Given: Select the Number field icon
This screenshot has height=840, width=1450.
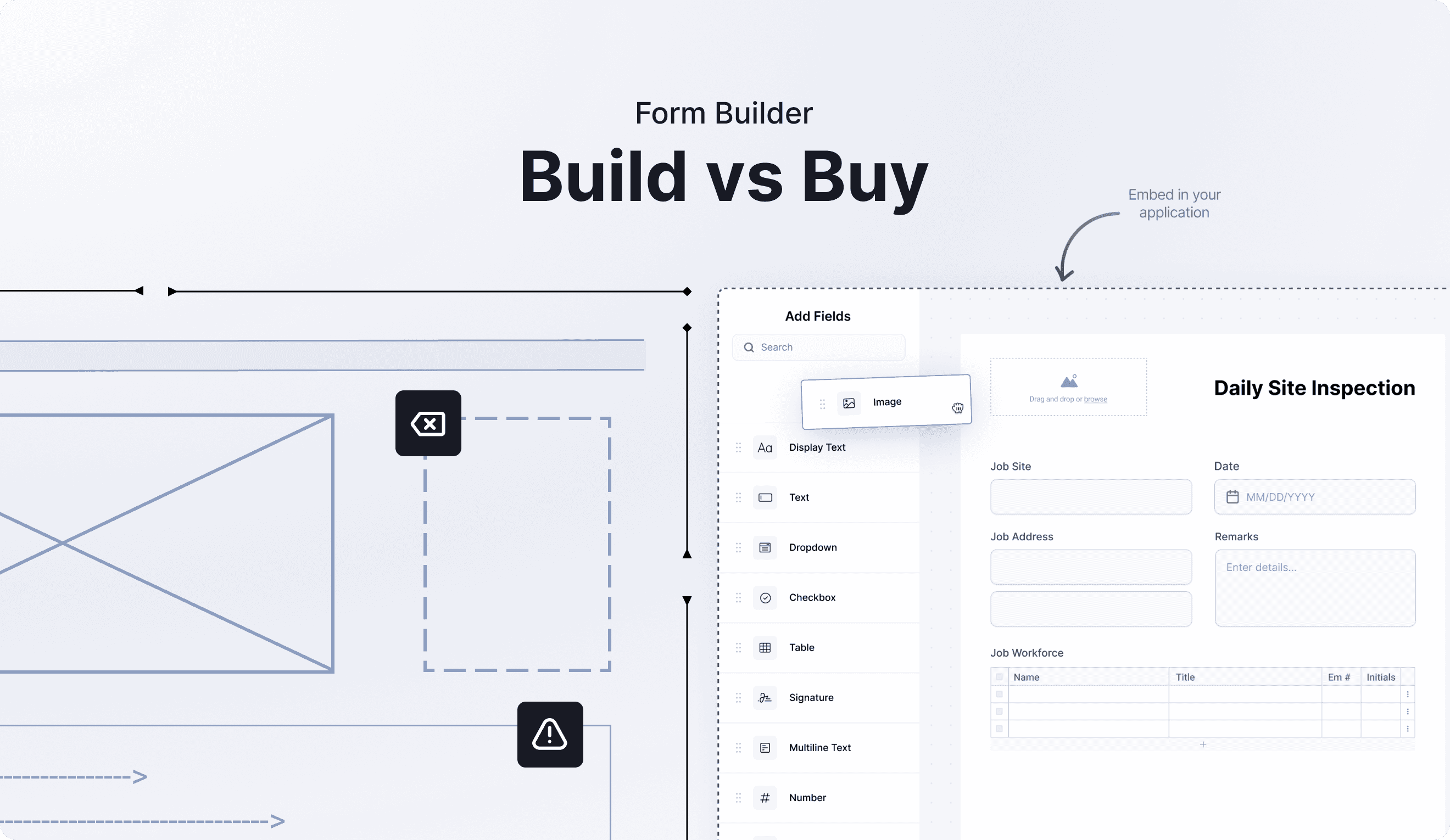Looking at the screenshot, I should click(x=764, y=797).
